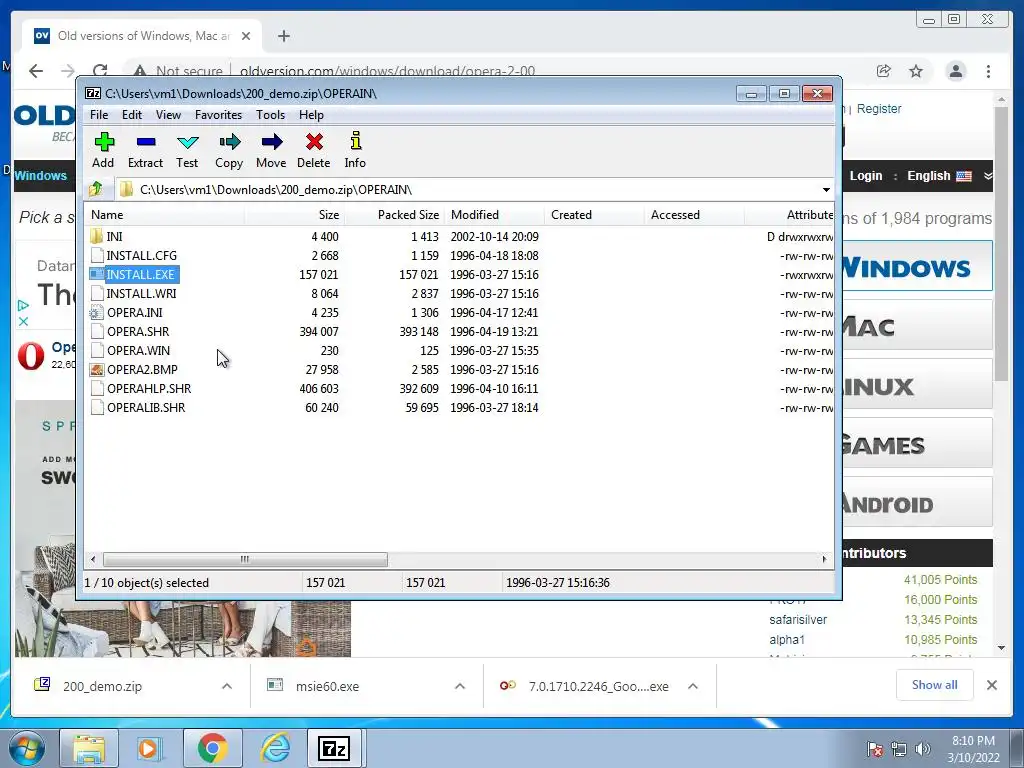Go back in Chrome browser
This screenshot has height=768, width=1024.
(36, 71)
